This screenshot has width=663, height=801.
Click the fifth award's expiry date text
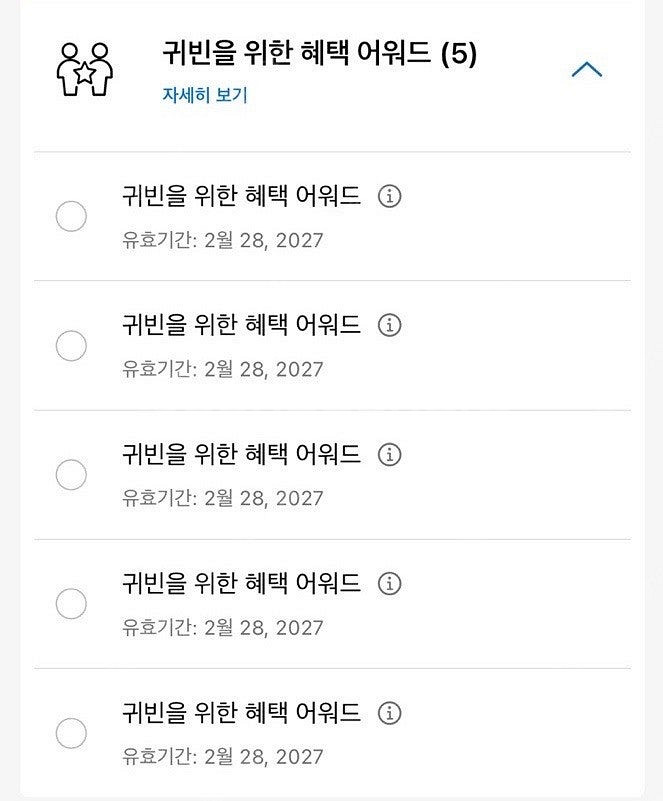pos(223,757)
